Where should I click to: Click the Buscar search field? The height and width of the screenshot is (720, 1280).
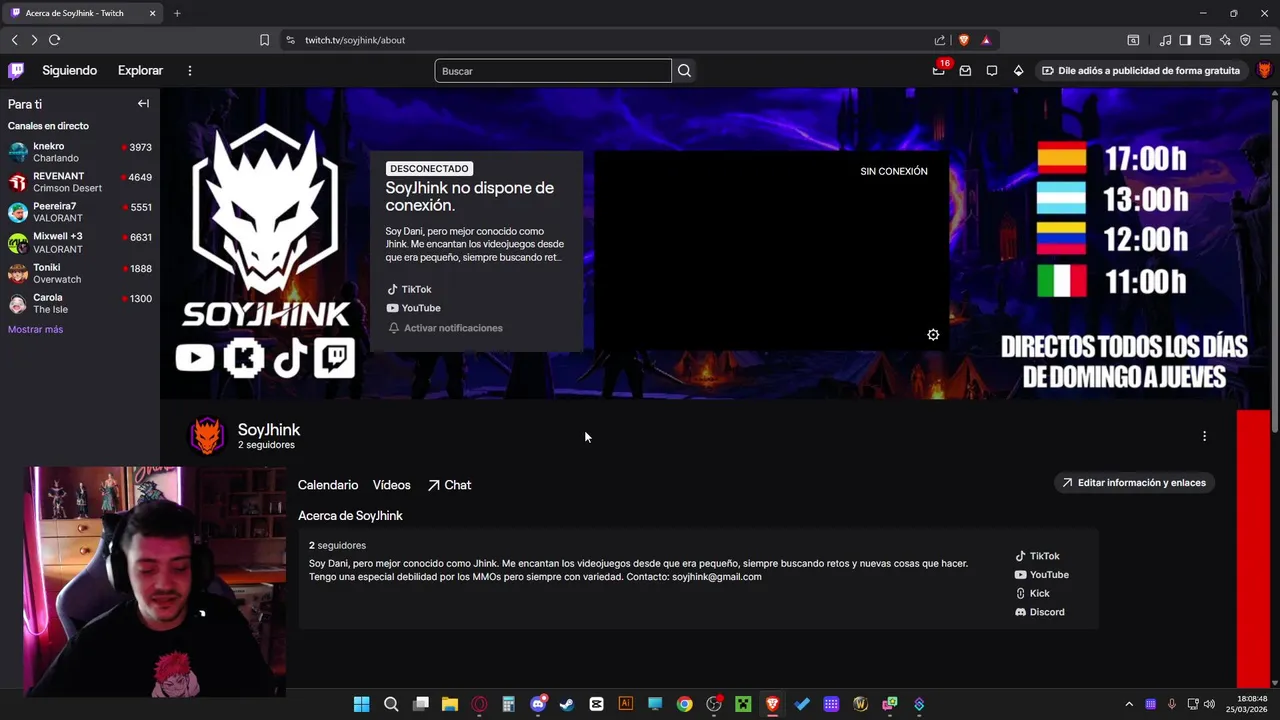[x=553, y=71]
